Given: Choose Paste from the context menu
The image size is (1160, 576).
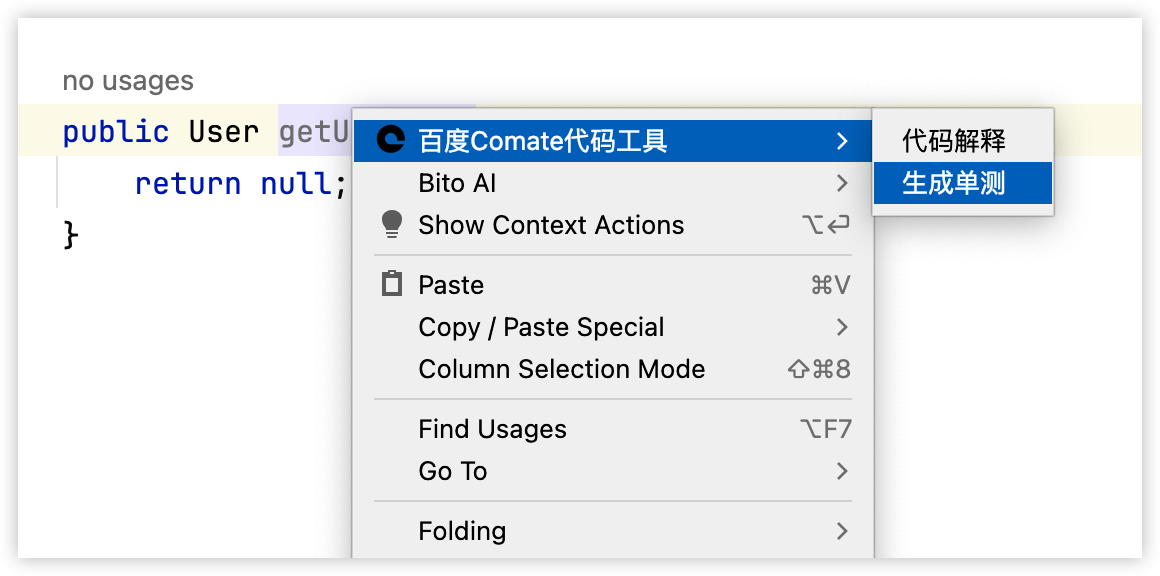Looking at the screenshot, I should tap(613, 285).
